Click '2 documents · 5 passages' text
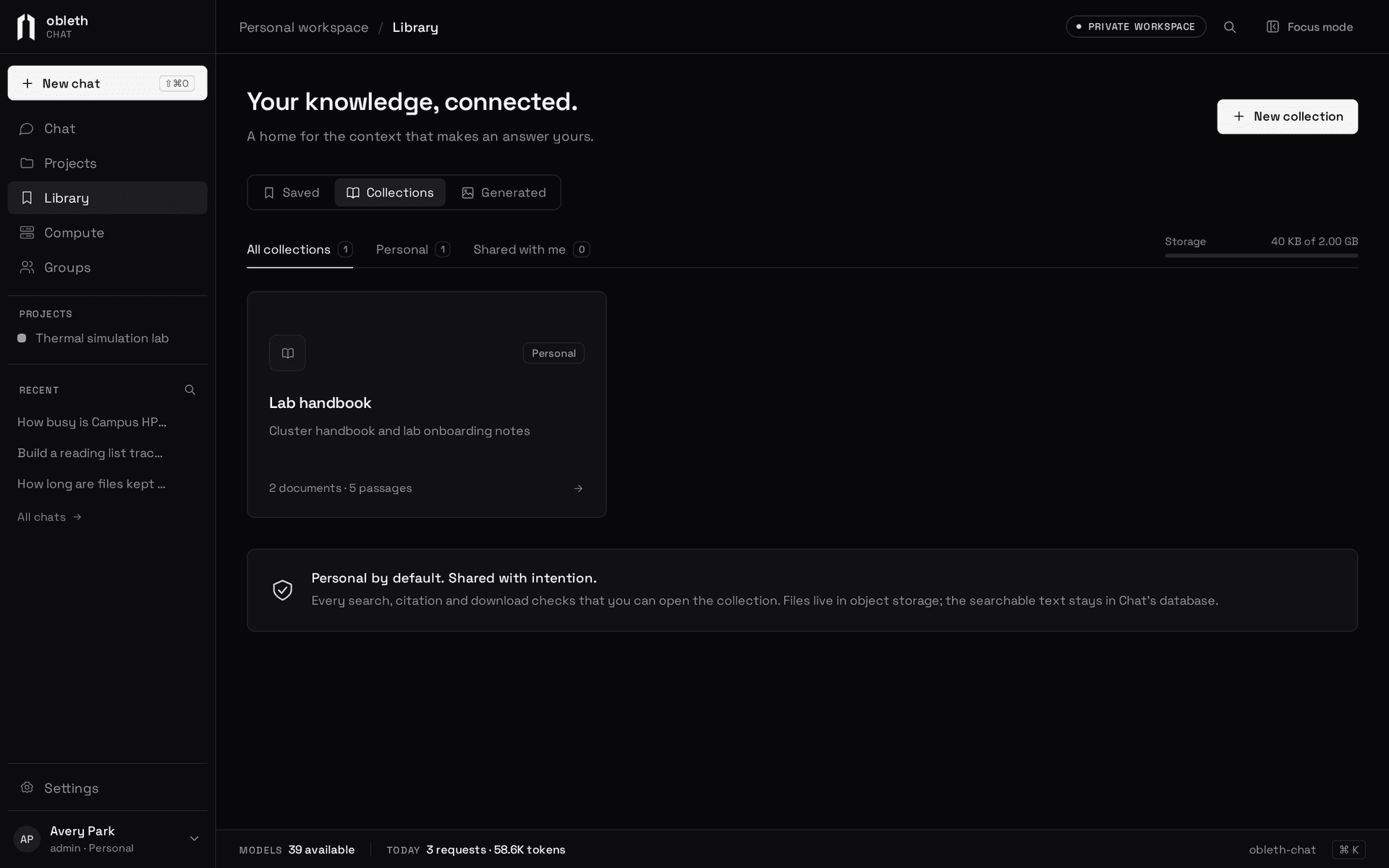This screenshot has height=868, width=1389. point(340,488)
